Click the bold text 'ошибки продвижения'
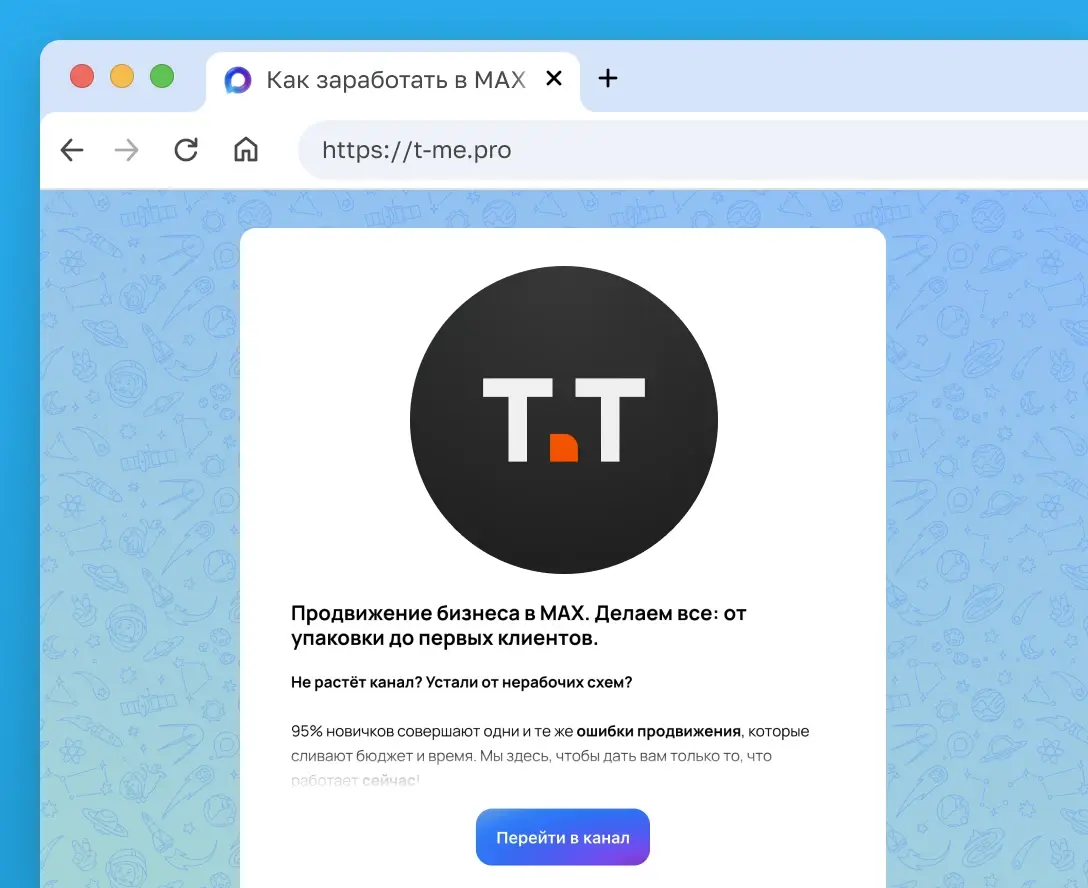 658,731
